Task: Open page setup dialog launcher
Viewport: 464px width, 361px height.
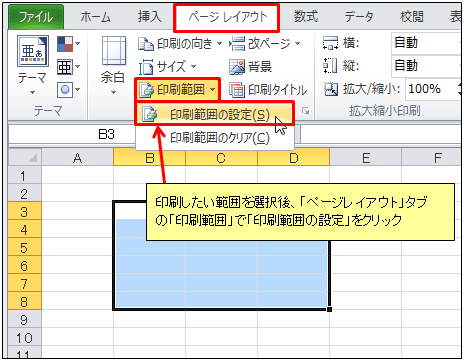Action: [305, 111]
